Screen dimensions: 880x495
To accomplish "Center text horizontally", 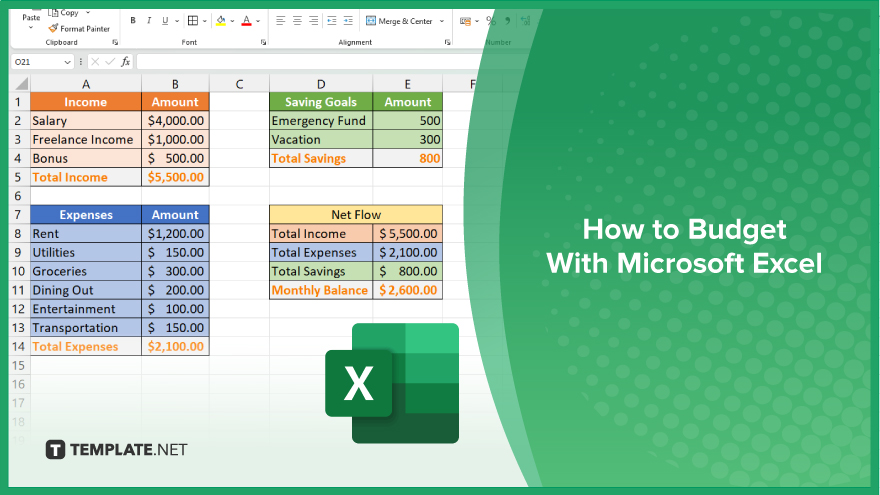I will click(297, 21).
